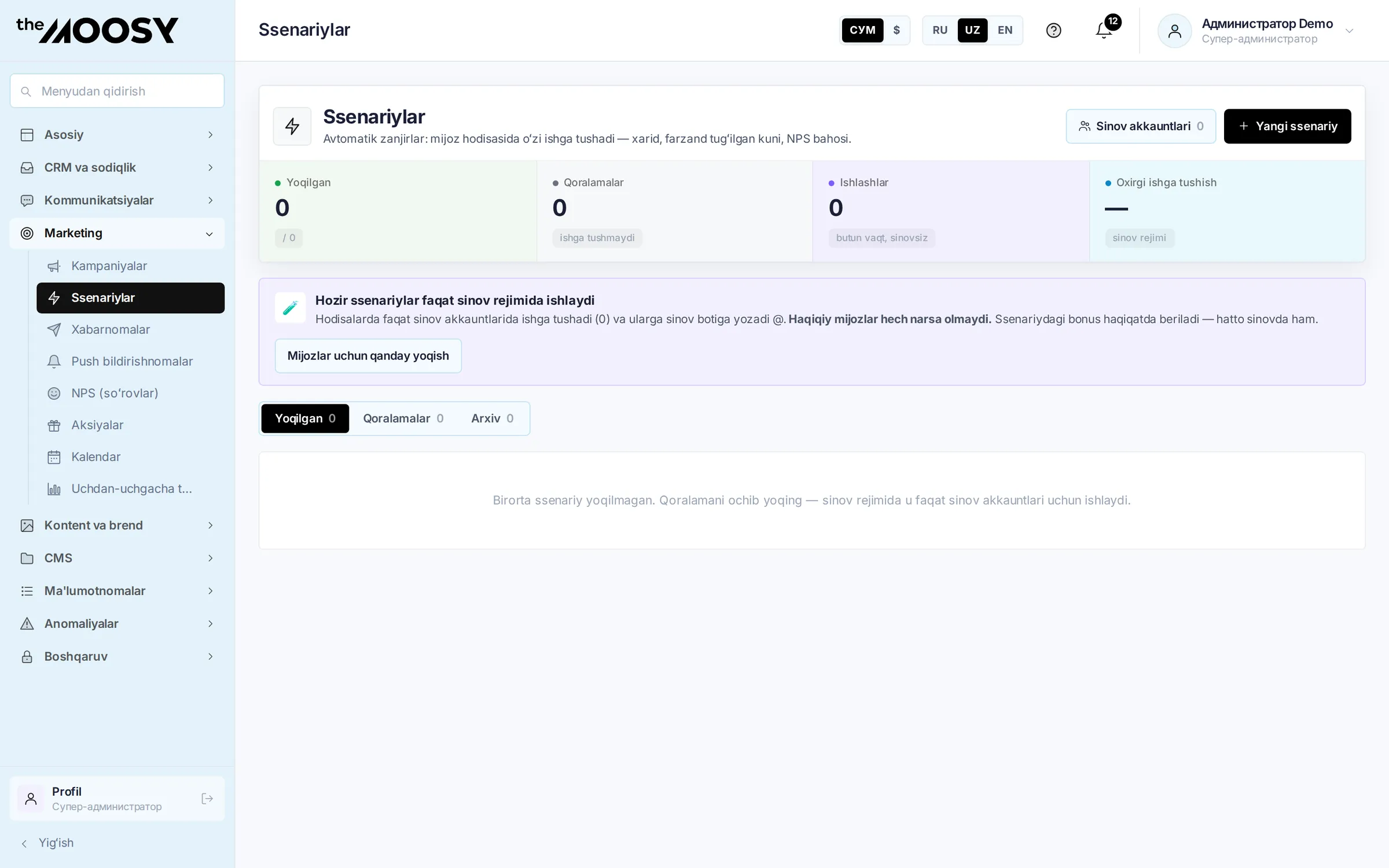Click the NPS smiley face icon

coord(54,393)
